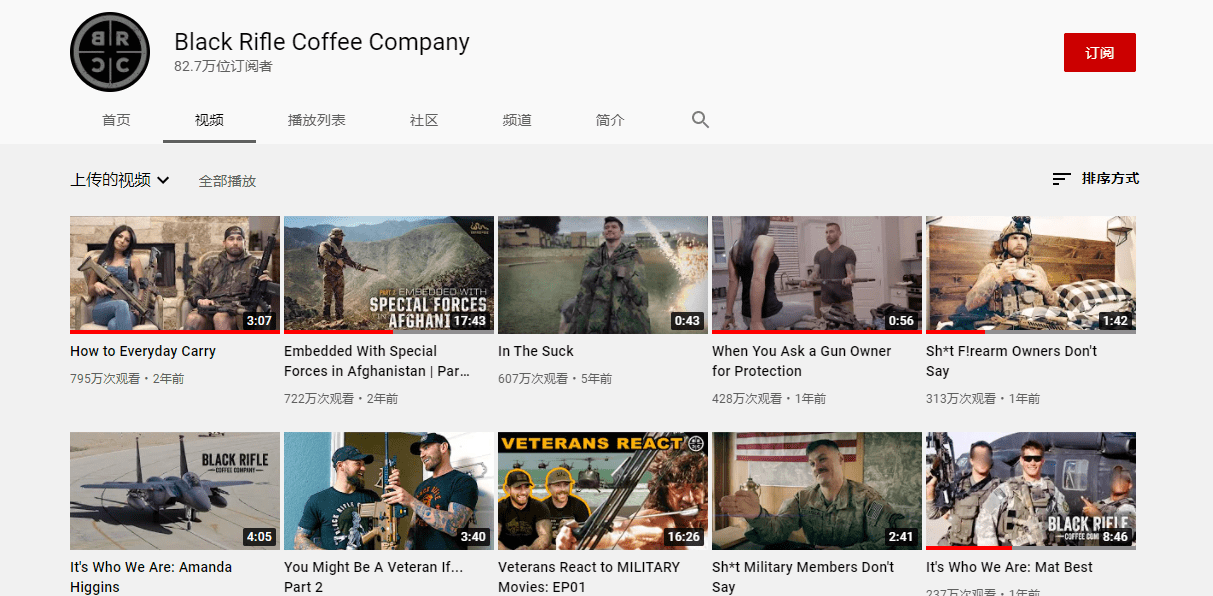The height and width of the screenshot is (596, 1213).
Task: Open the How to Everyday Carry thumbnail
Action: pos(174,273)
